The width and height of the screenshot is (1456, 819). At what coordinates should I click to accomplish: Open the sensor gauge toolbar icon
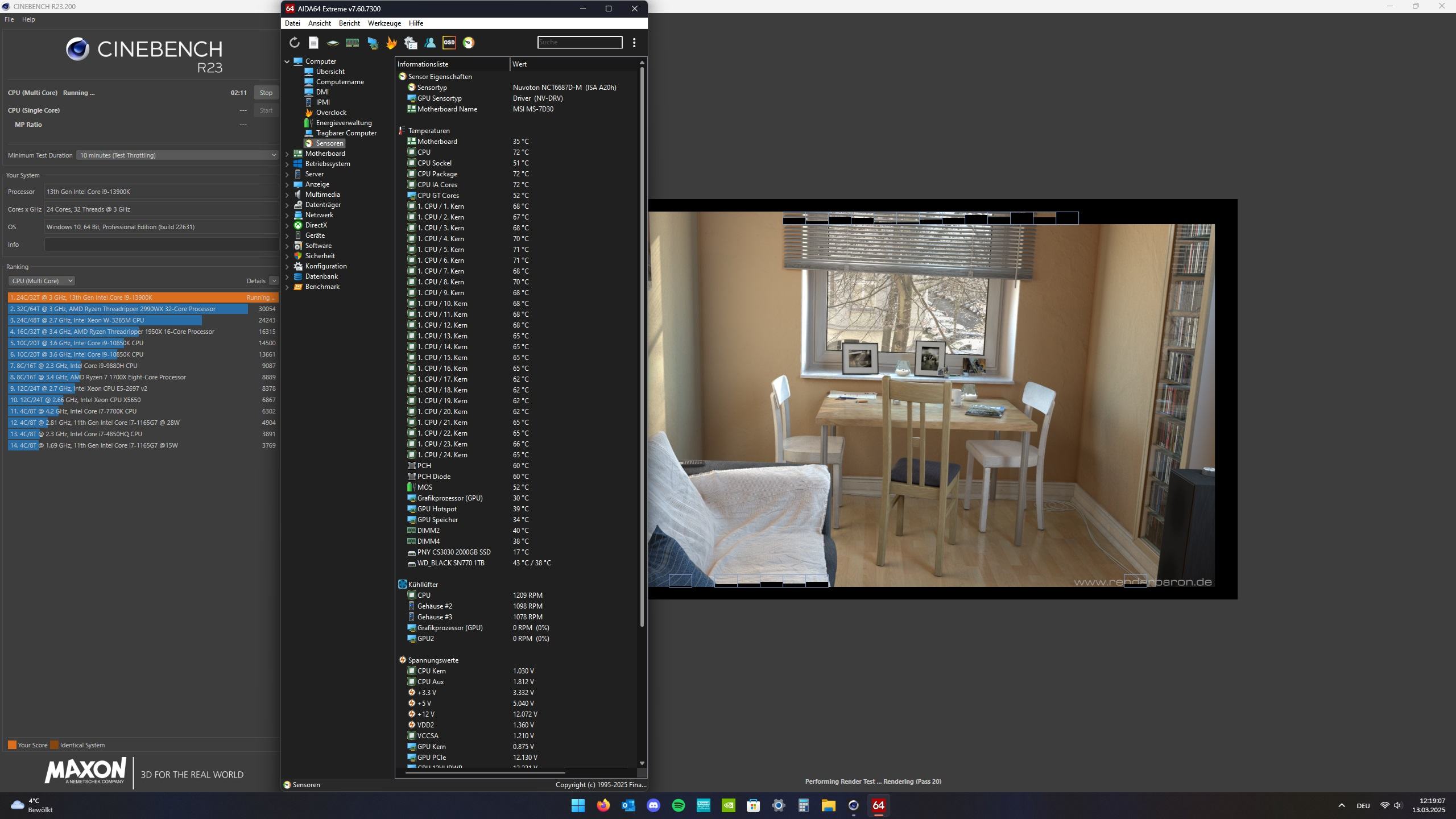[469, 43]
